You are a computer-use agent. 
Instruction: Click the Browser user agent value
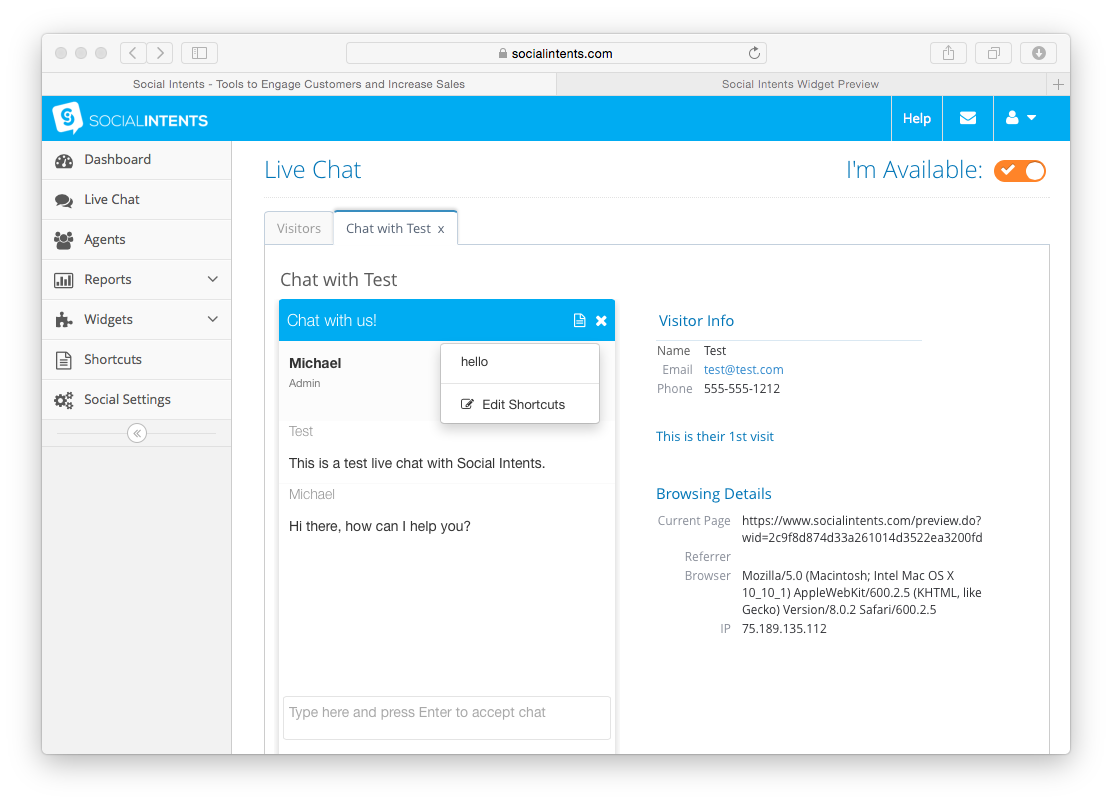coord(862,593)
